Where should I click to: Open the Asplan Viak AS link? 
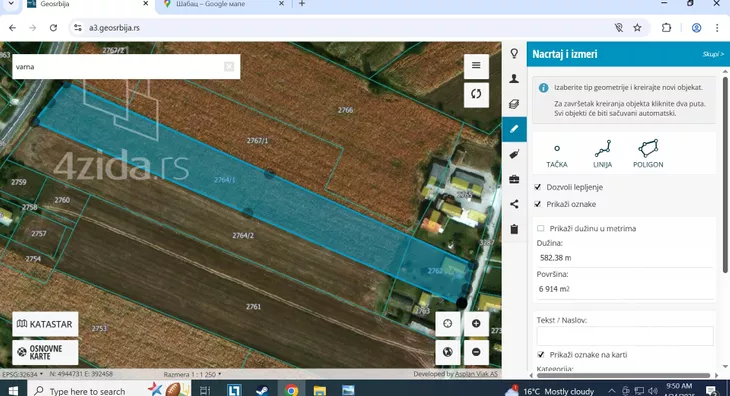pyautogui.click(x=476, y=374)
